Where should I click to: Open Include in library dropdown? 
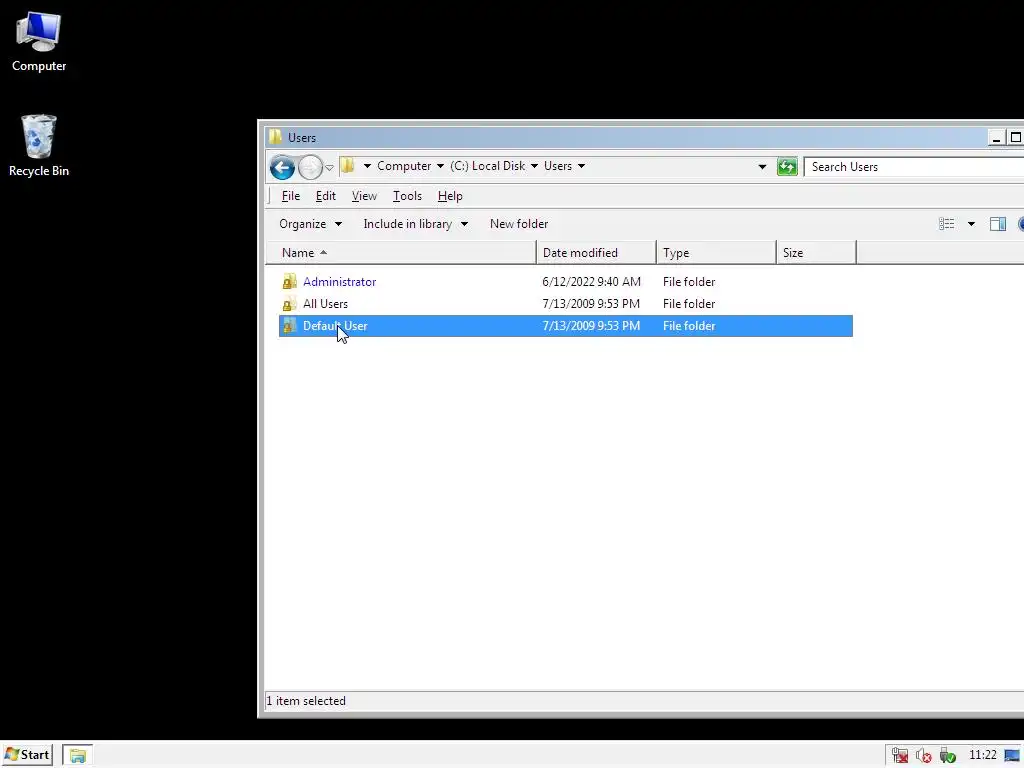click(415, 224)
